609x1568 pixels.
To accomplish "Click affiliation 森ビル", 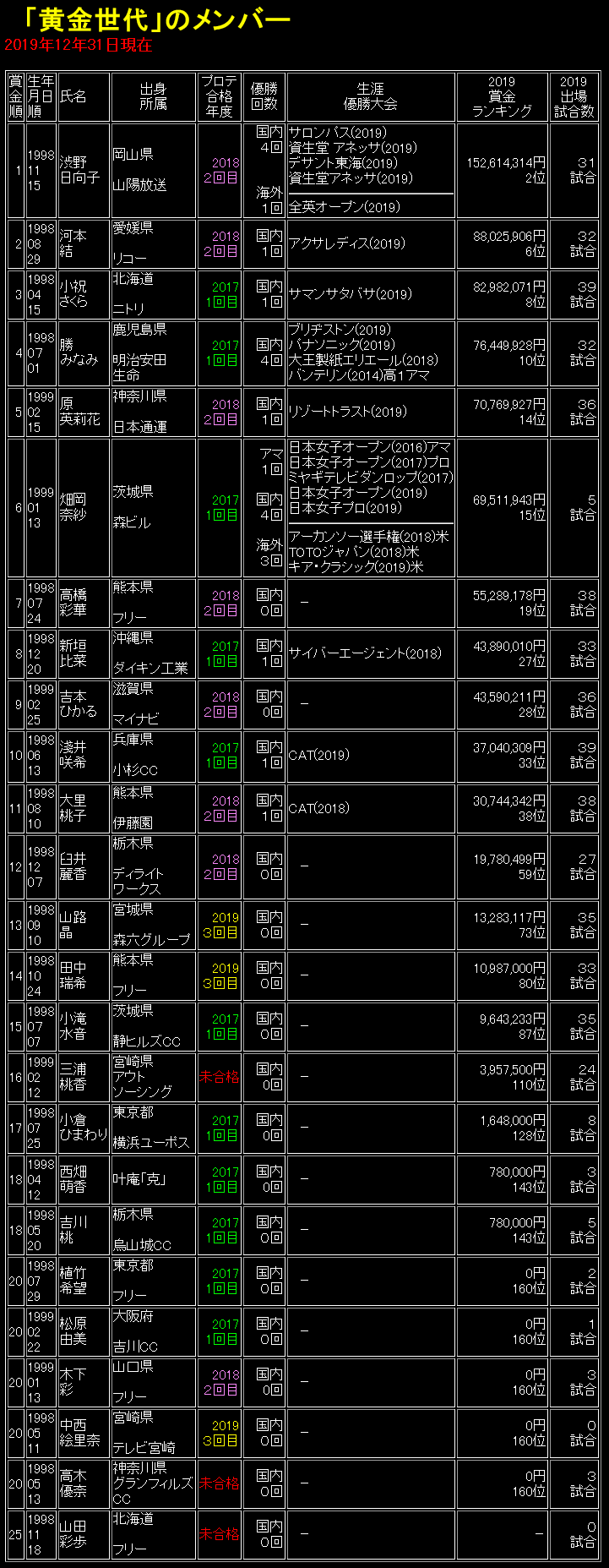I will pos(132,523).
